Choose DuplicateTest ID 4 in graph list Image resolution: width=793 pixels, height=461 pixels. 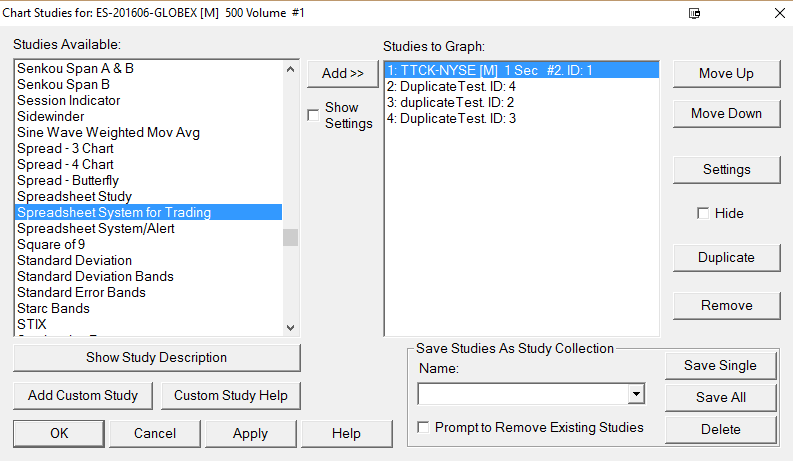[x=438, y=87]
